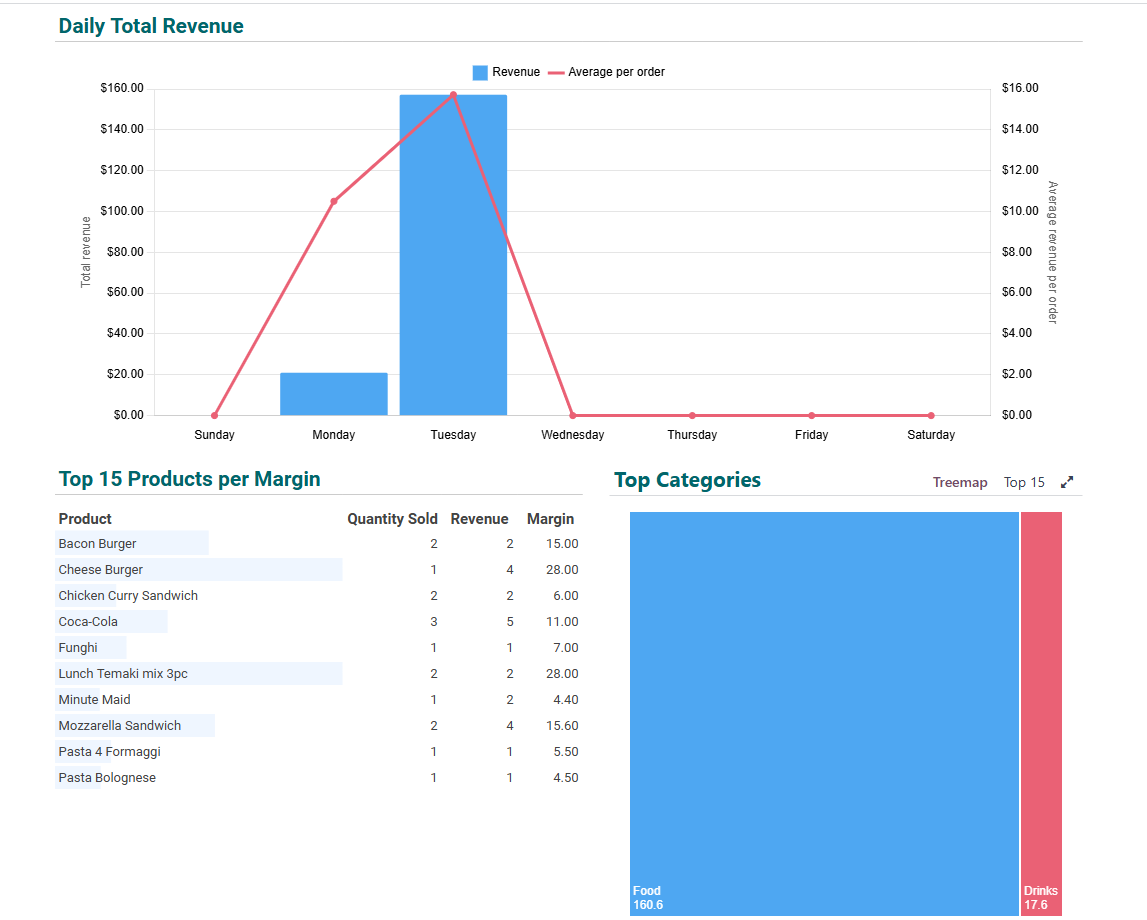Click the Top 15 Products per Margin title

[189, 479]
